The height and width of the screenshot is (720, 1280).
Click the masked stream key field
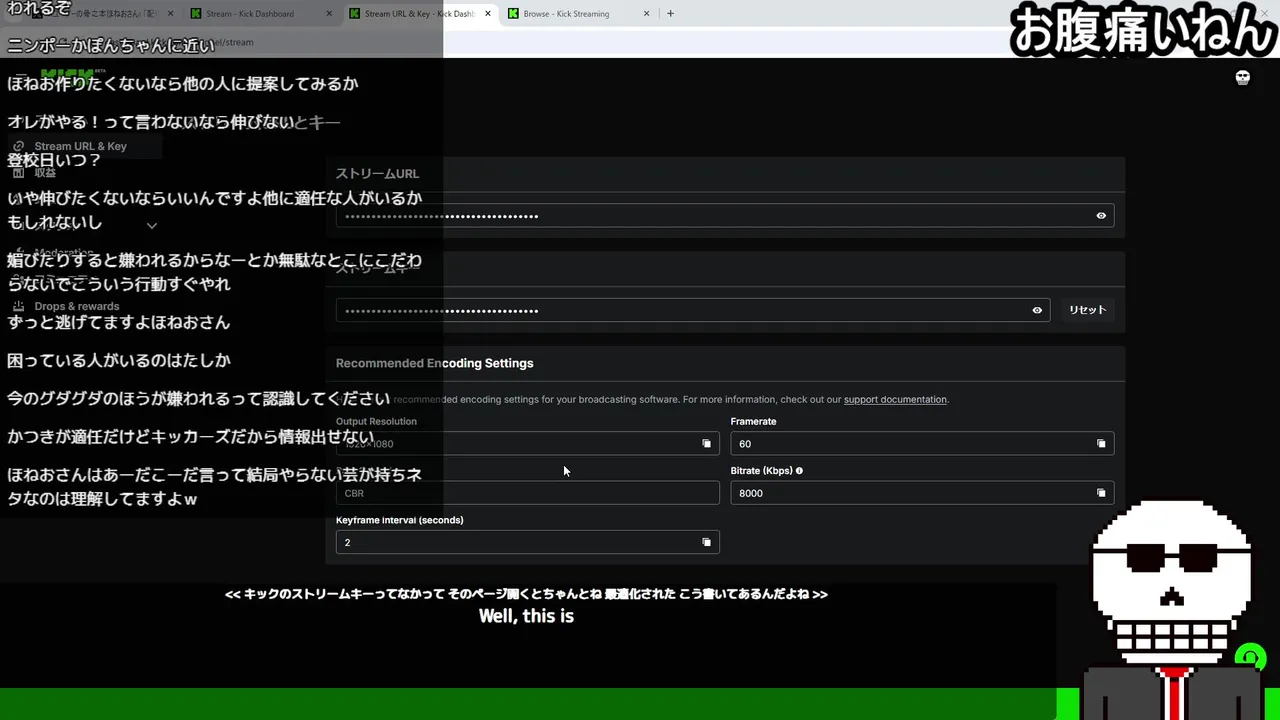coord(693,310)
